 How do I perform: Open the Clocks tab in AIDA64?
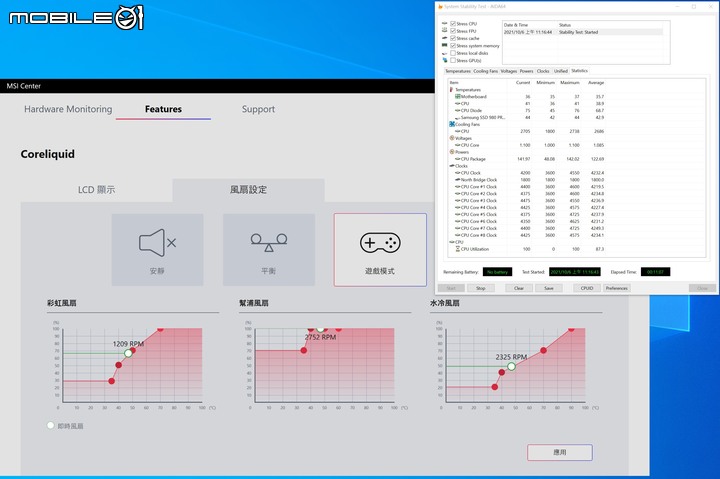pyautogui.click(x=543, y=71)
